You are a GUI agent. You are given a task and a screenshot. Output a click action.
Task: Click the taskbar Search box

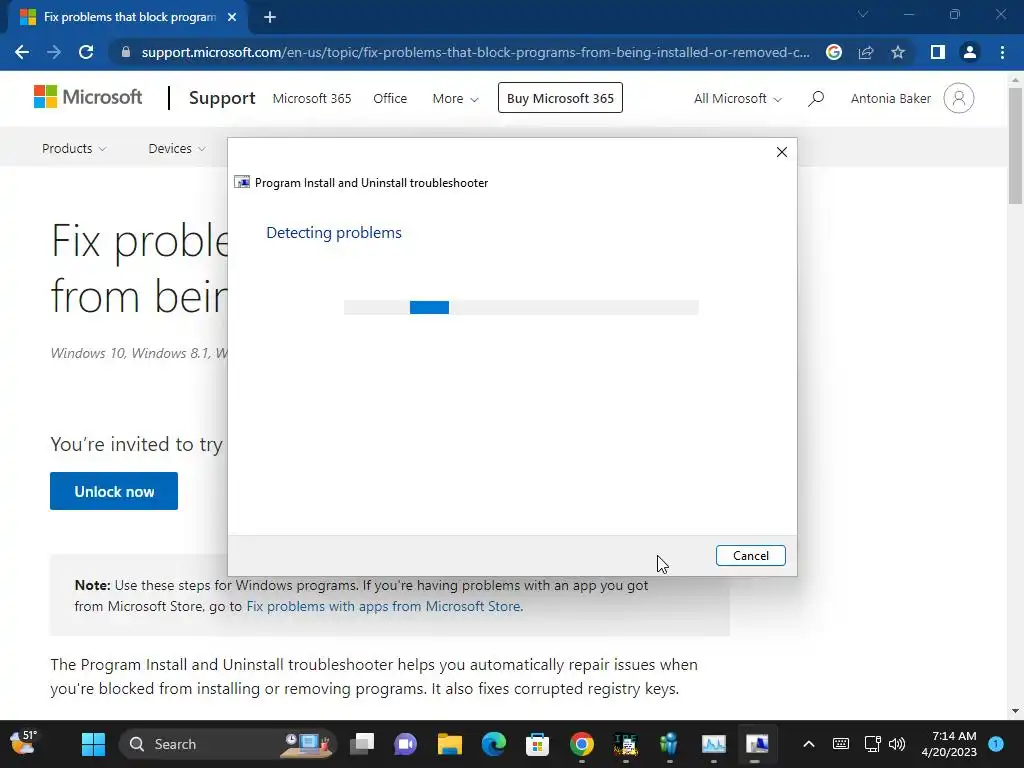(226, 744)
